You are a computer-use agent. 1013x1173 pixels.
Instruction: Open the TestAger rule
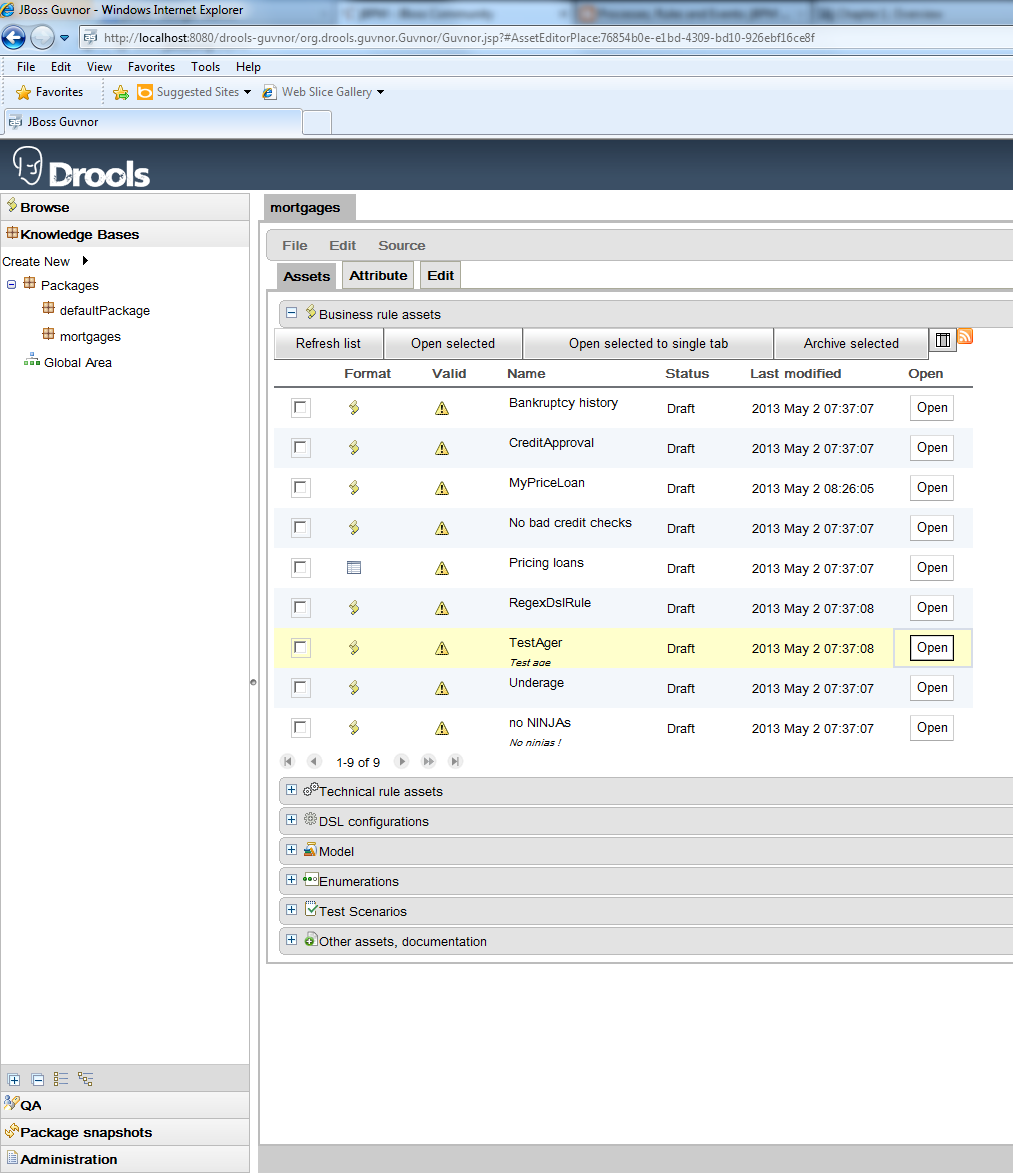click(931, 648)
